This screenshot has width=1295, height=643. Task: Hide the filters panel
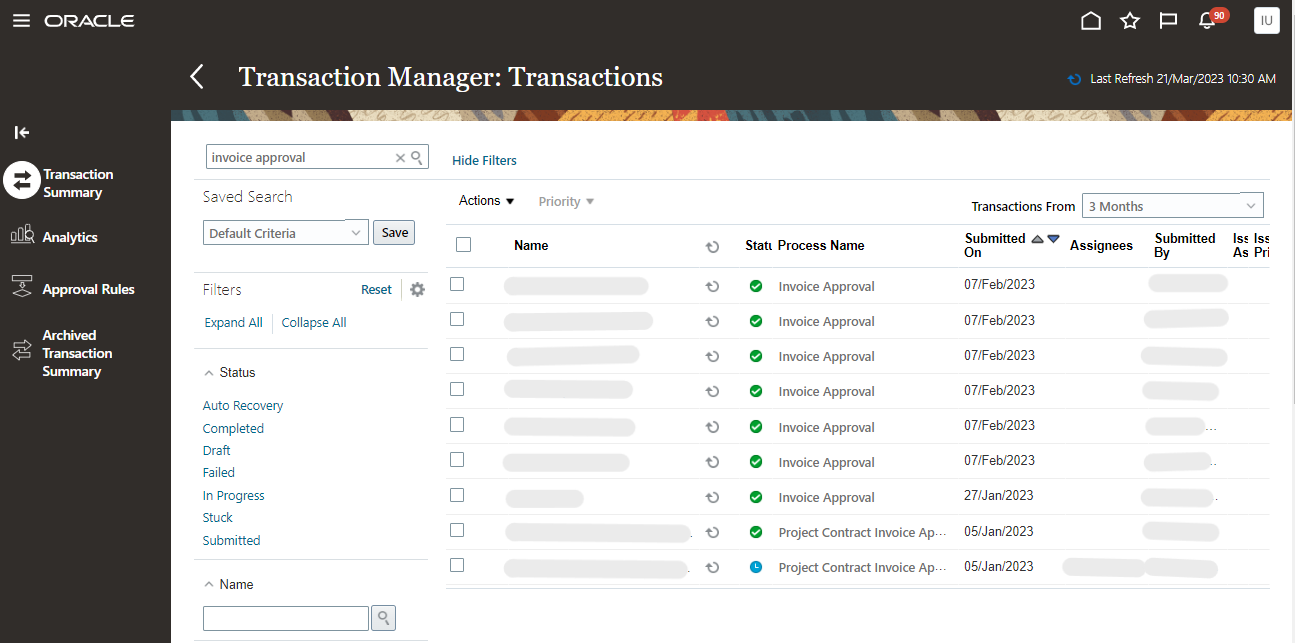[483, 160]
